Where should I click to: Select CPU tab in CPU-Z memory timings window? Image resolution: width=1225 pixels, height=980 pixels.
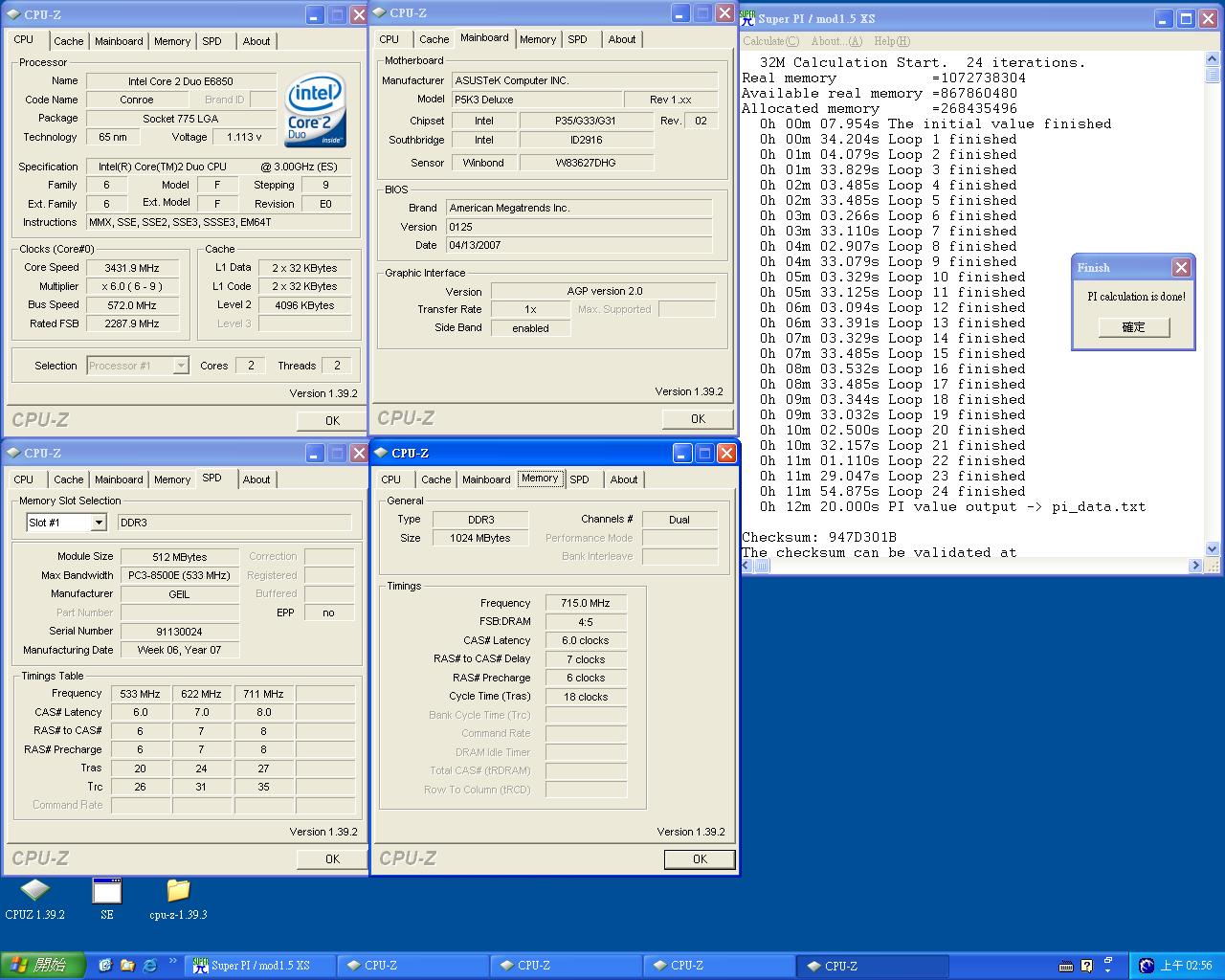(391, 479)
